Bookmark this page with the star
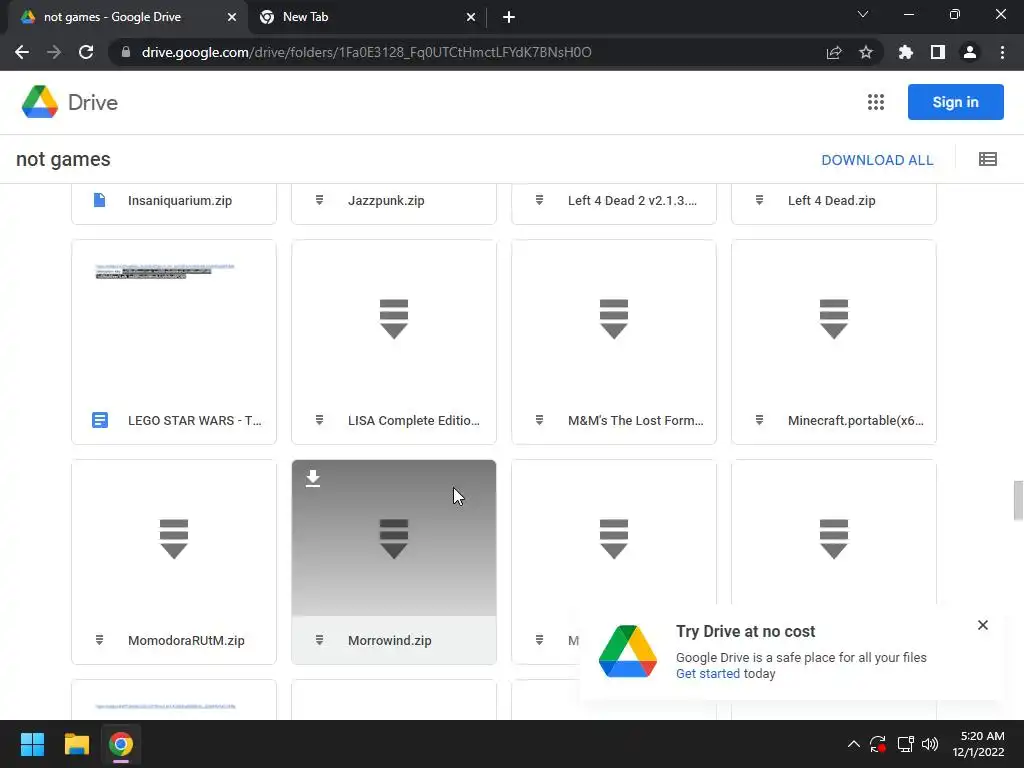The width and height of the screenshot is (1024, 768). (x=866, y=52)
